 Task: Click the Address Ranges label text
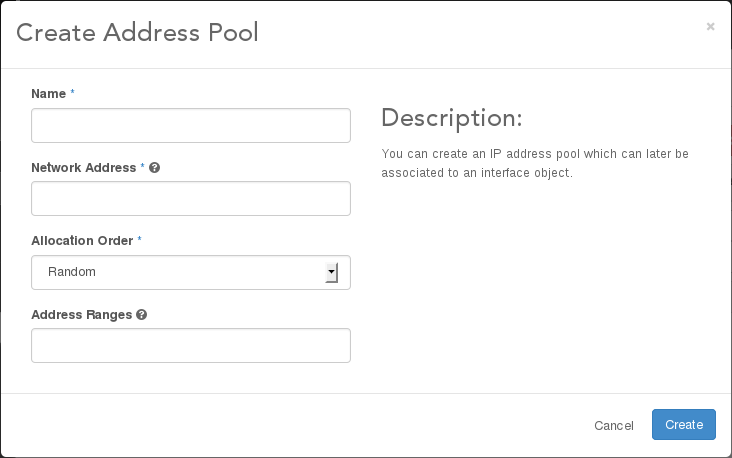pyautogui.click(x=81, y=314)
